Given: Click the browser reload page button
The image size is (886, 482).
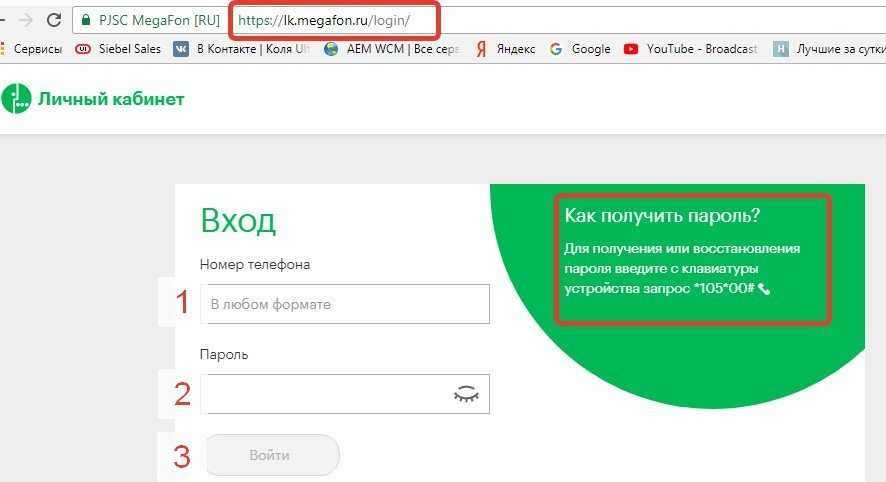Looking at the screenshot, I should pyautogui.click(x=53, y=20).
